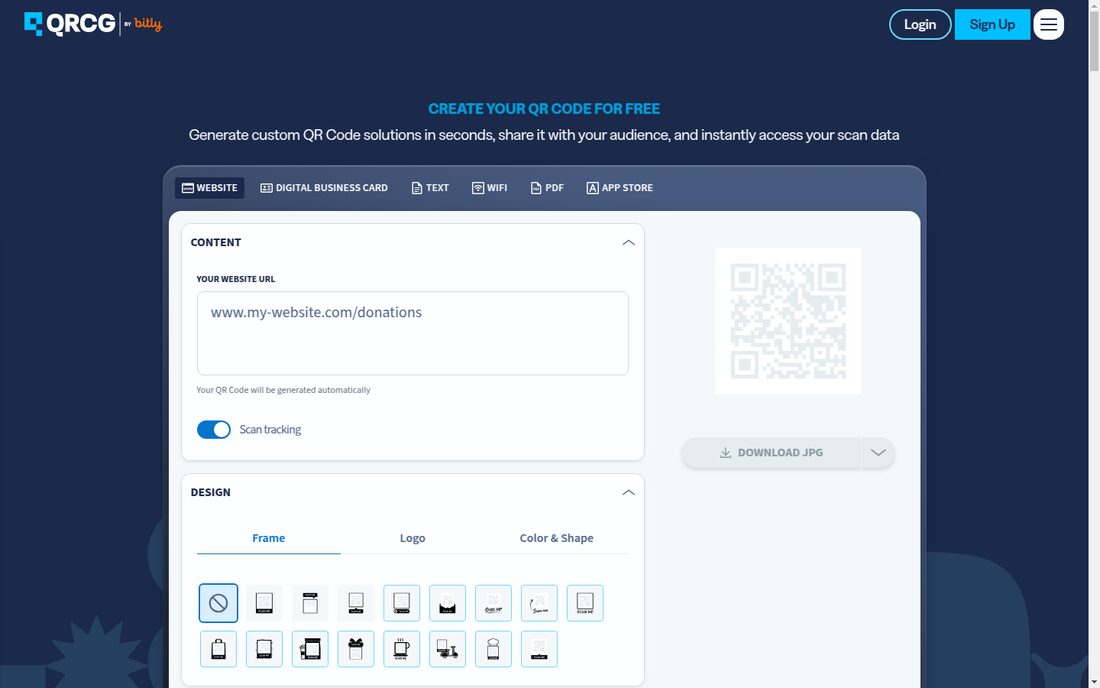The height and width of the screenshot is (688, 1100).
Task: Choose the borderless frame with bottom label
Action: pyautogui.click(x=539, y=649)
